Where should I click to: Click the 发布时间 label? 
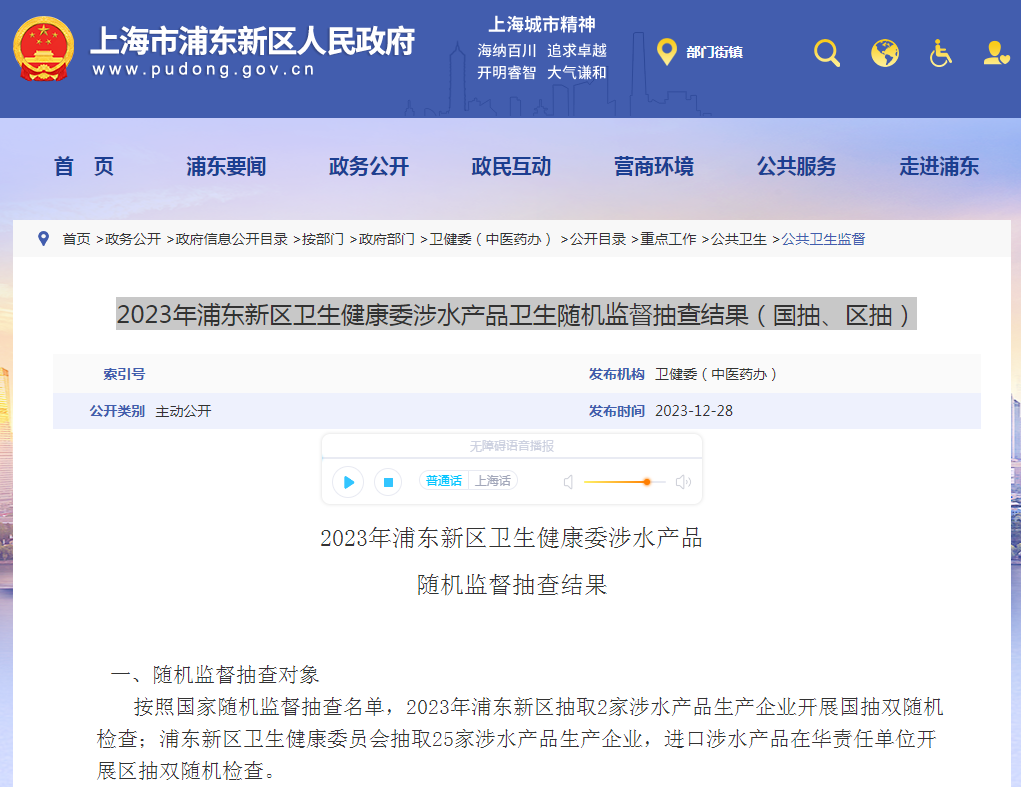(x=616, y=411)
